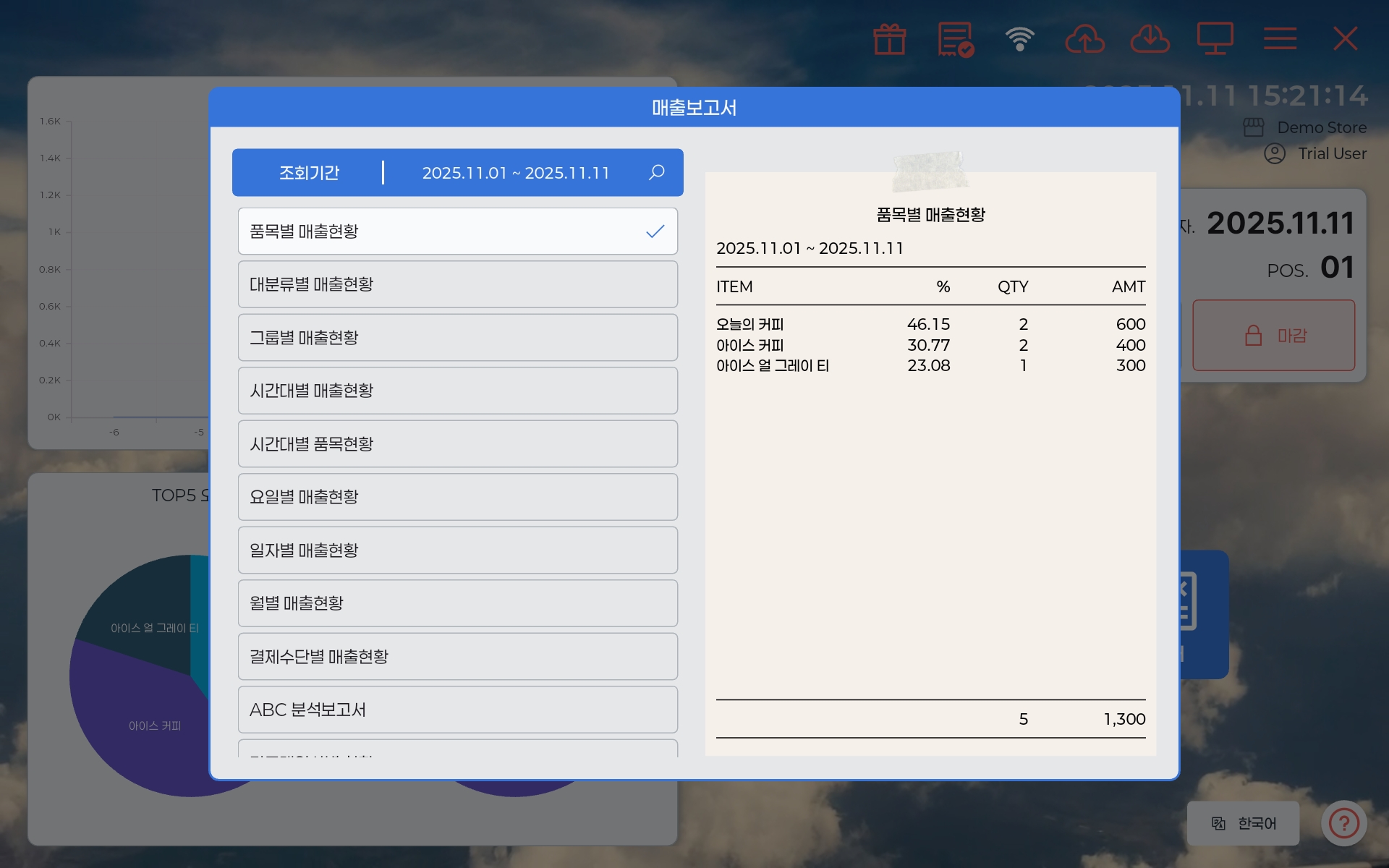This screenshot has width=1389, height=868.
Task: Click the 마감 lock button
Action: click(1273, 336)
